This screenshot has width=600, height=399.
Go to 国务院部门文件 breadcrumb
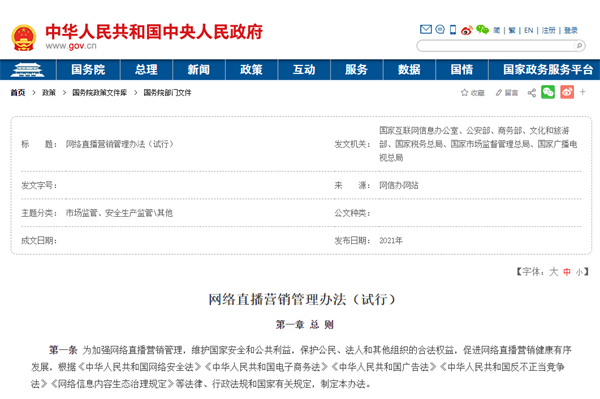167,93
